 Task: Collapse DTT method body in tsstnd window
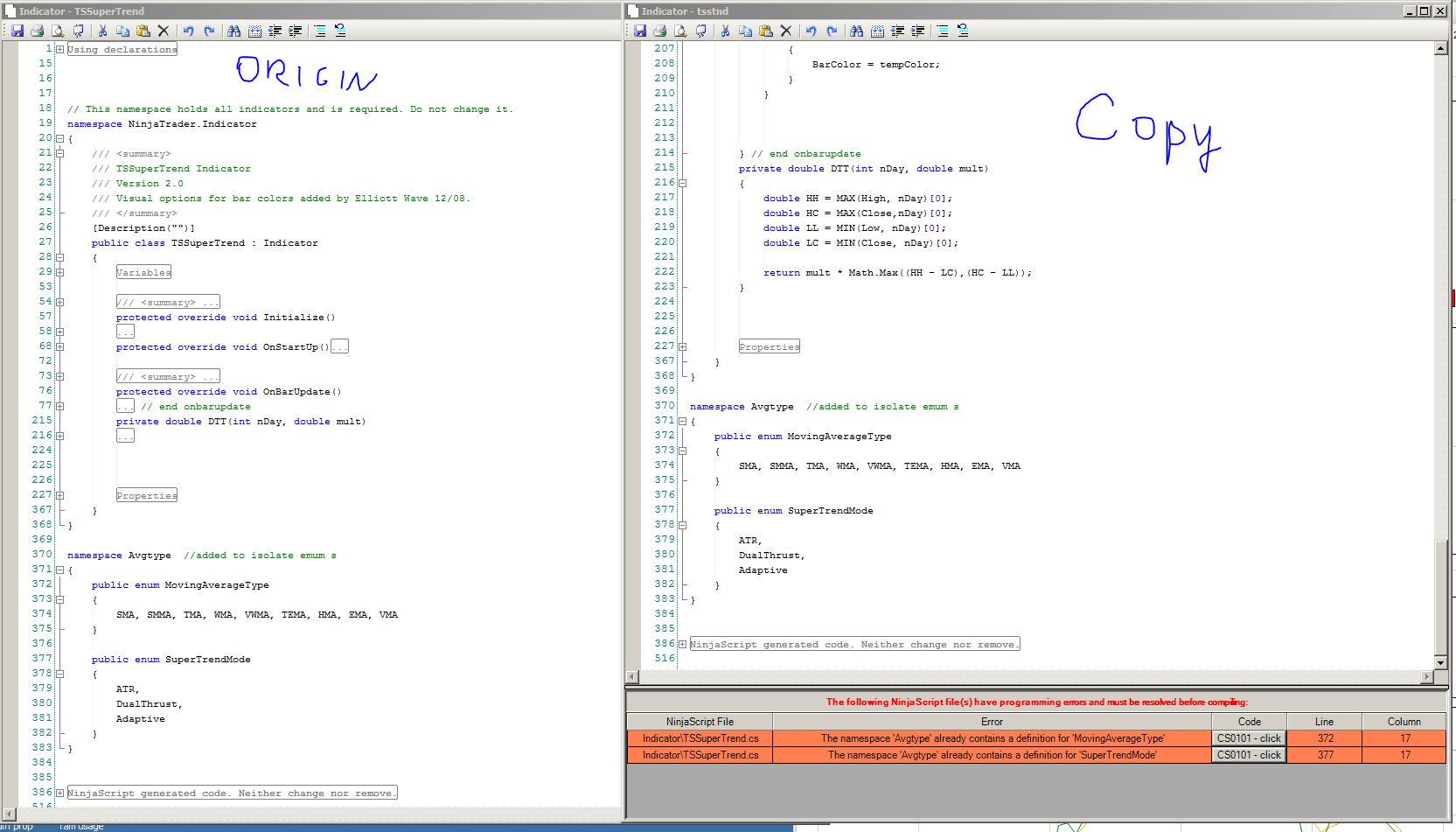[x=682, y=183]
